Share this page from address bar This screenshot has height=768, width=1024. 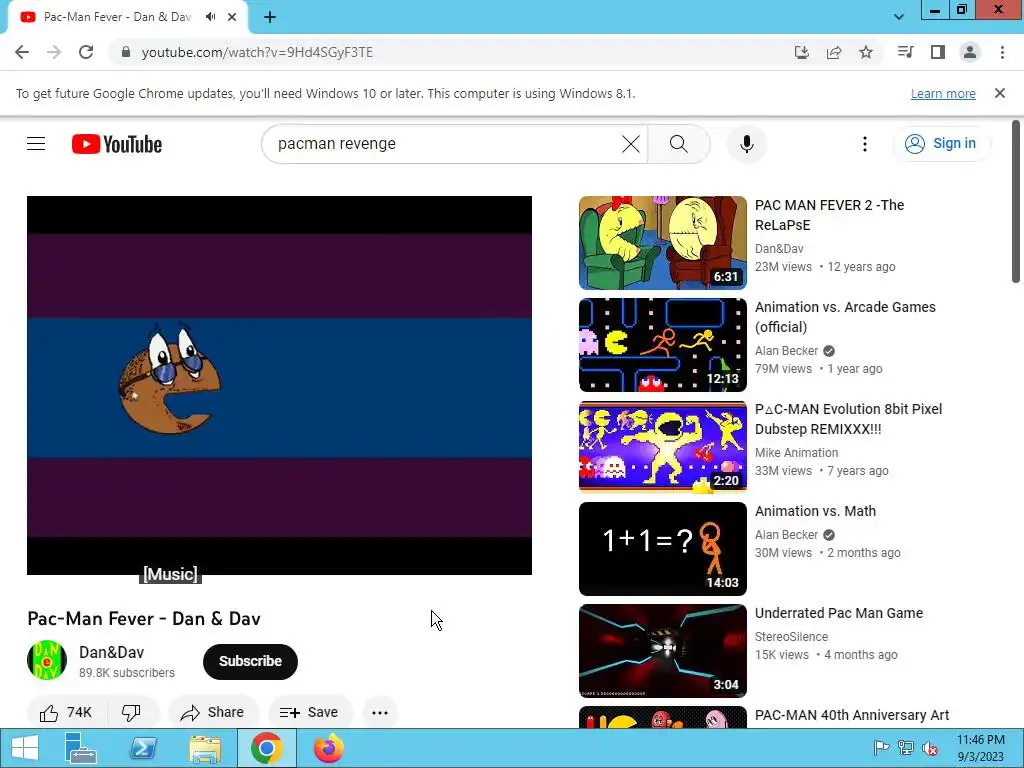(x=834, y=52)
